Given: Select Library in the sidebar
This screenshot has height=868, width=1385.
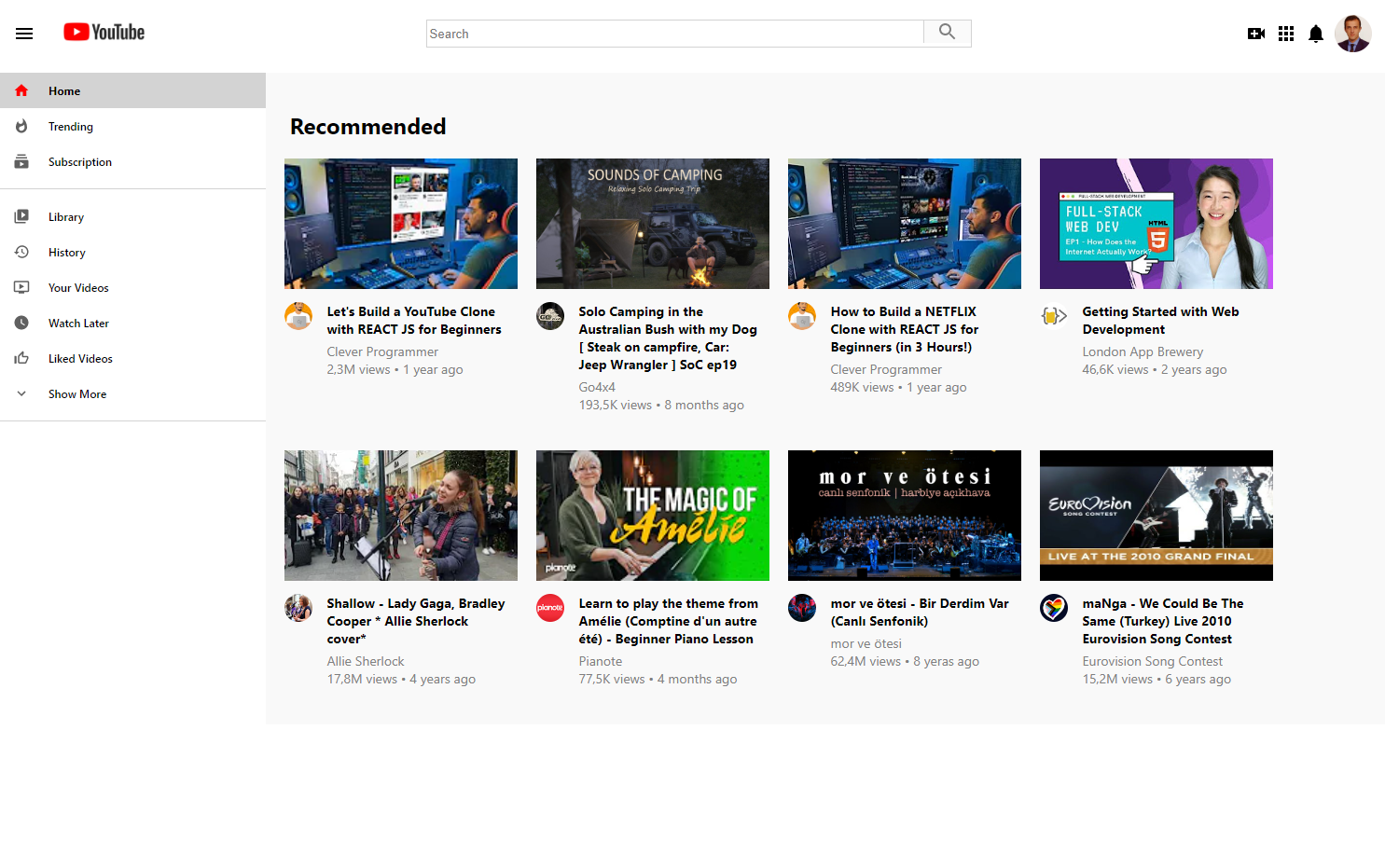Looking at the screenshot, I should coord(132,216).
